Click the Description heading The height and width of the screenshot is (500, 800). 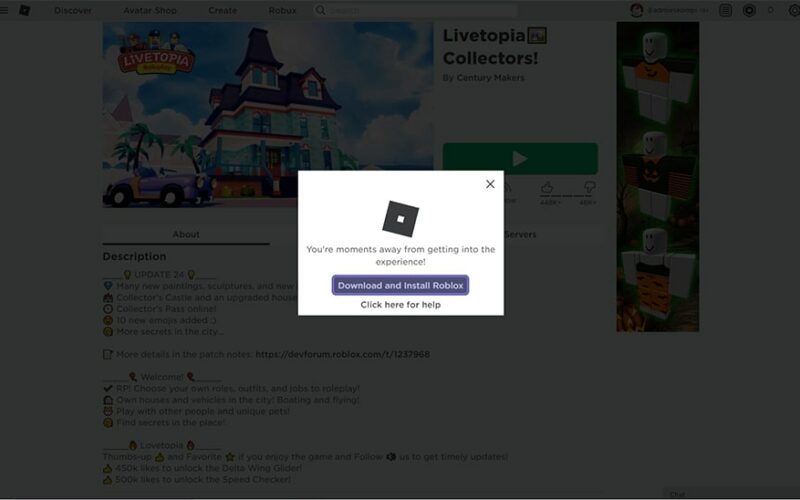[134, 257]
